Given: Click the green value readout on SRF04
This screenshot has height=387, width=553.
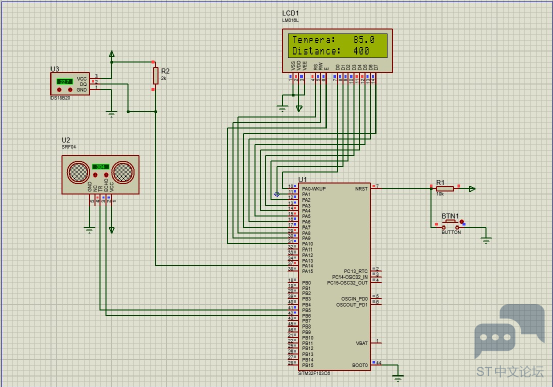Looking at the screenshot, I should tap(101, 167).
